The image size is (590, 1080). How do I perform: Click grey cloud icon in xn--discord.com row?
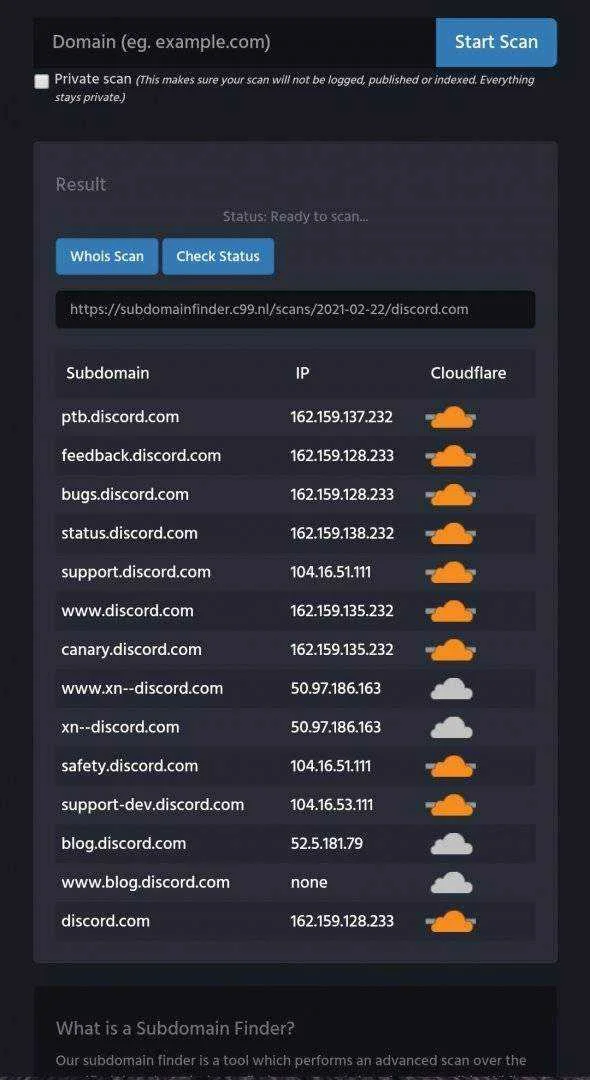tap(452, 727)
